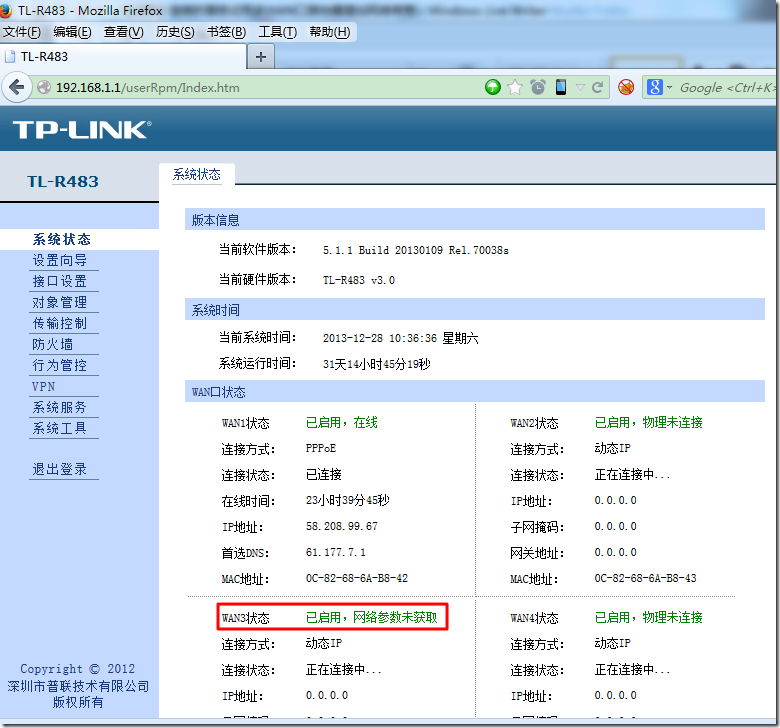Open 接口设置 in the sidebar
This screenshot has height=728, width=780.
60,281
